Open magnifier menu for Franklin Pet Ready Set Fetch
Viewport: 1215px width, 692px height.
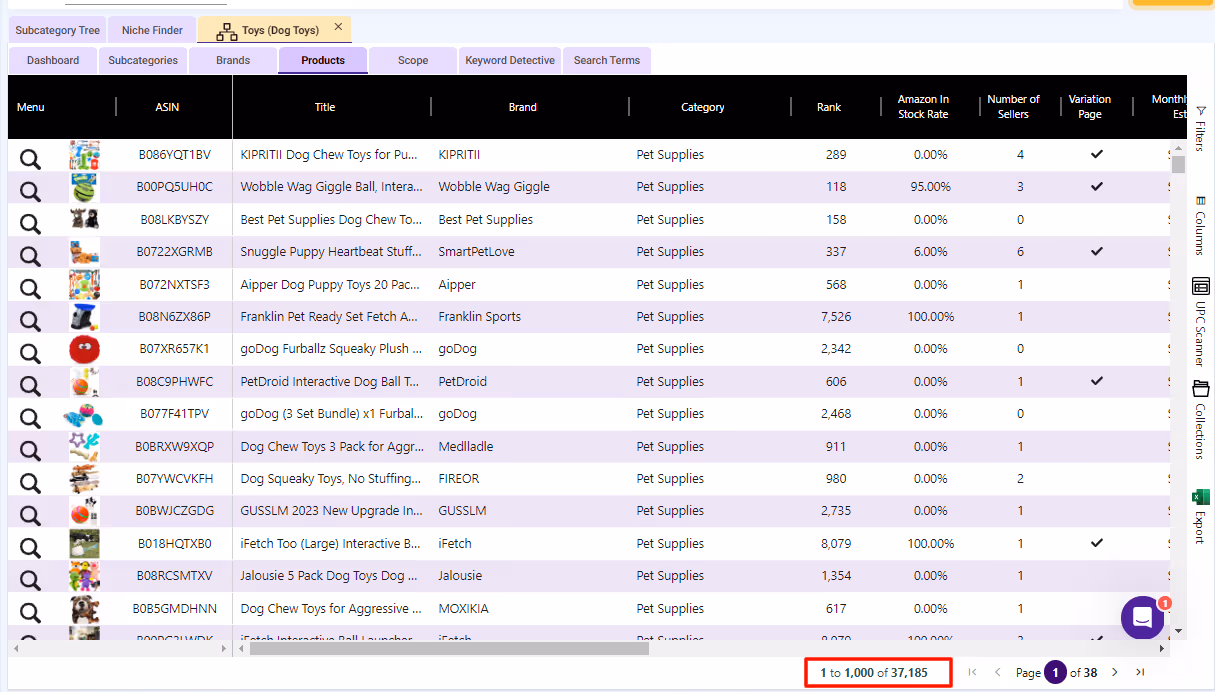[x=30, y=320]
